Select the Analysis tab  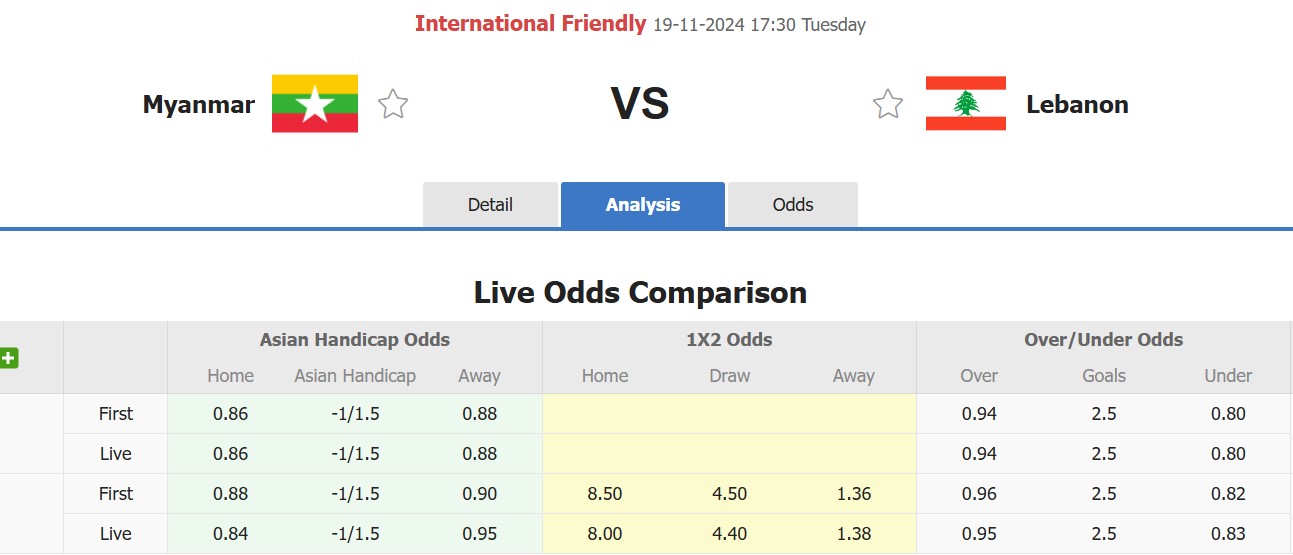point(643,205)
